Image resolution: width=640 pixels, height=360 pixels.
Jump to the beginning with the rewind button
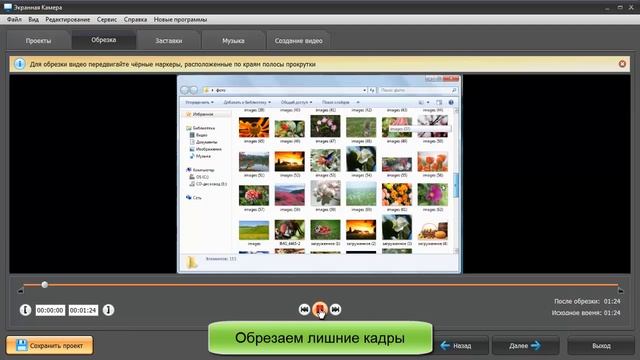[304, 310]
